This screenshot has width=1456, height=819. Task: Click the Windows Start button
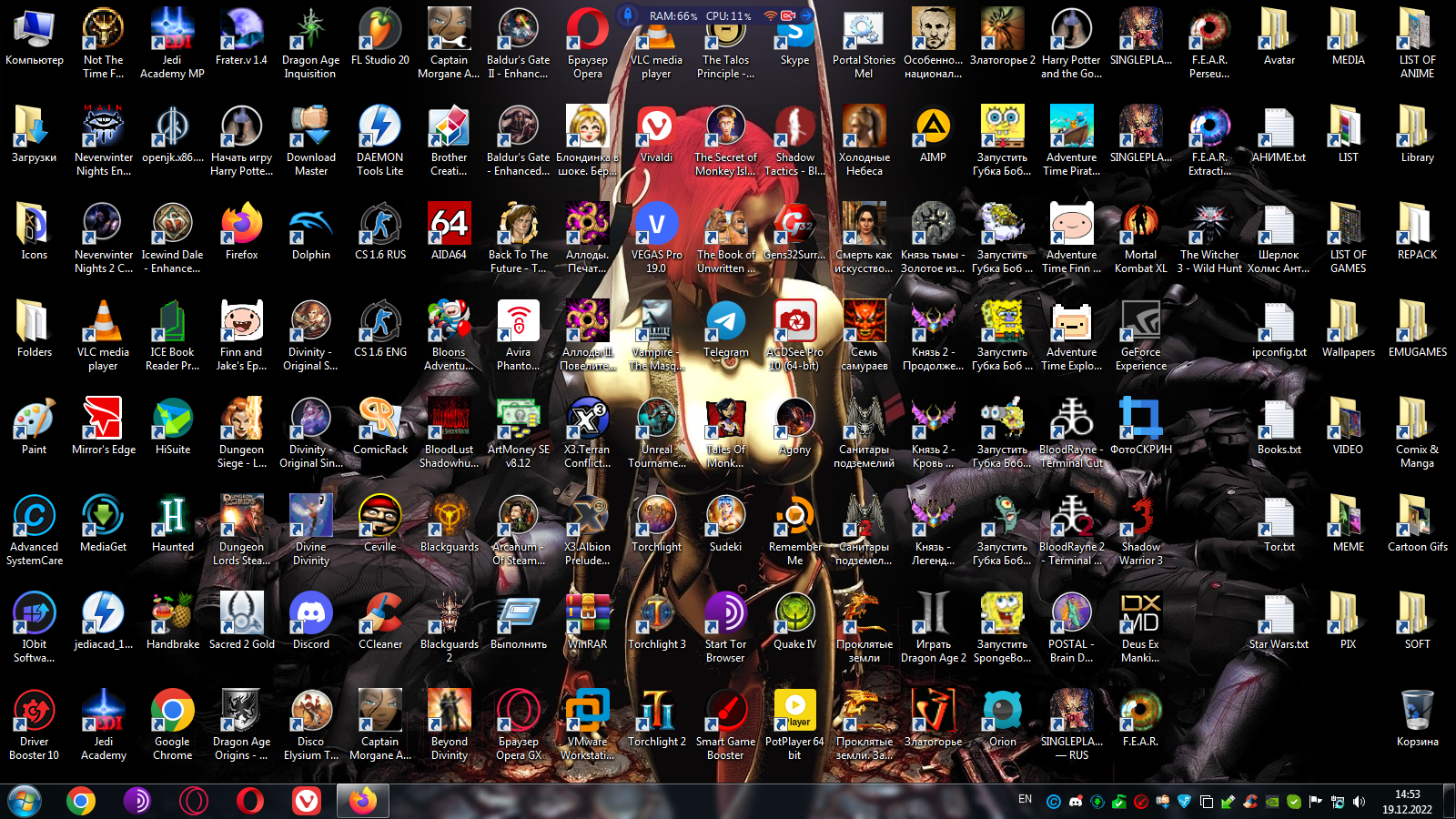point(25,801)
